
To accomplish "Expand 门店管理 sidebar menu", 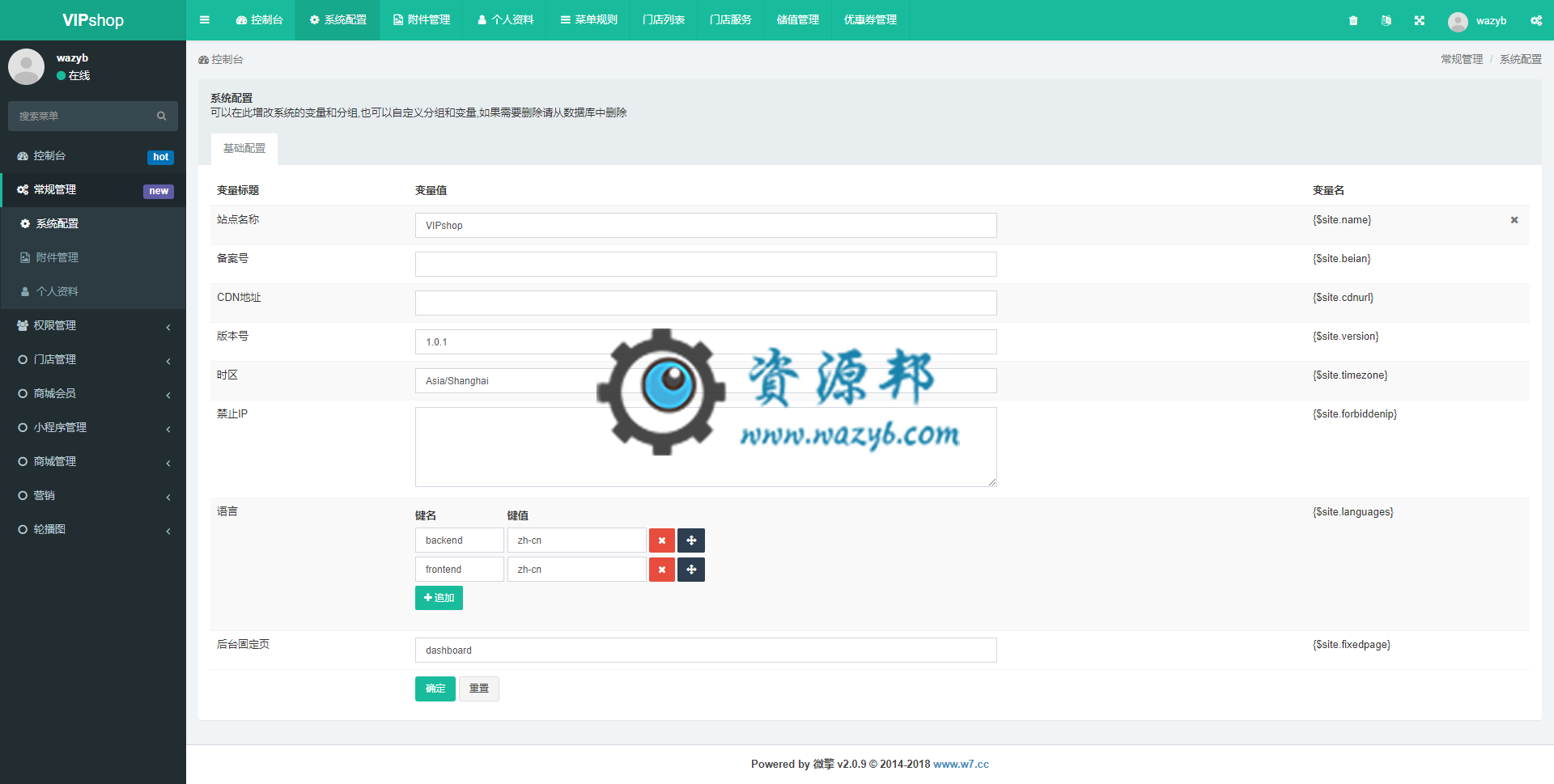I will click(93, 360).
